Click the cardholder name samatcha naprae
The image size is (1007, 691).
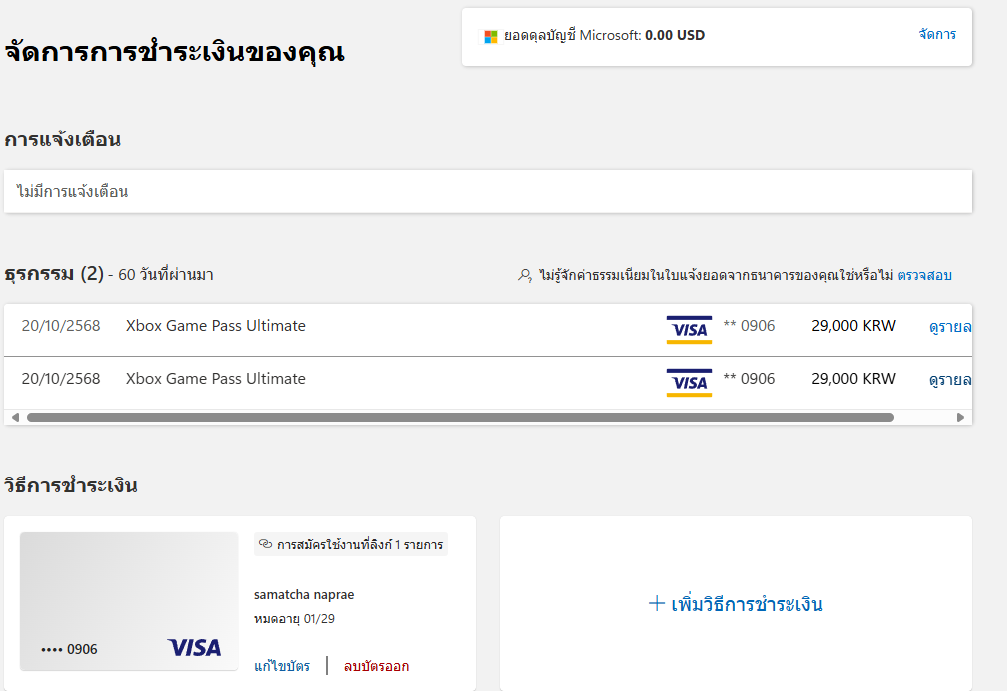[x=304, y=595]
